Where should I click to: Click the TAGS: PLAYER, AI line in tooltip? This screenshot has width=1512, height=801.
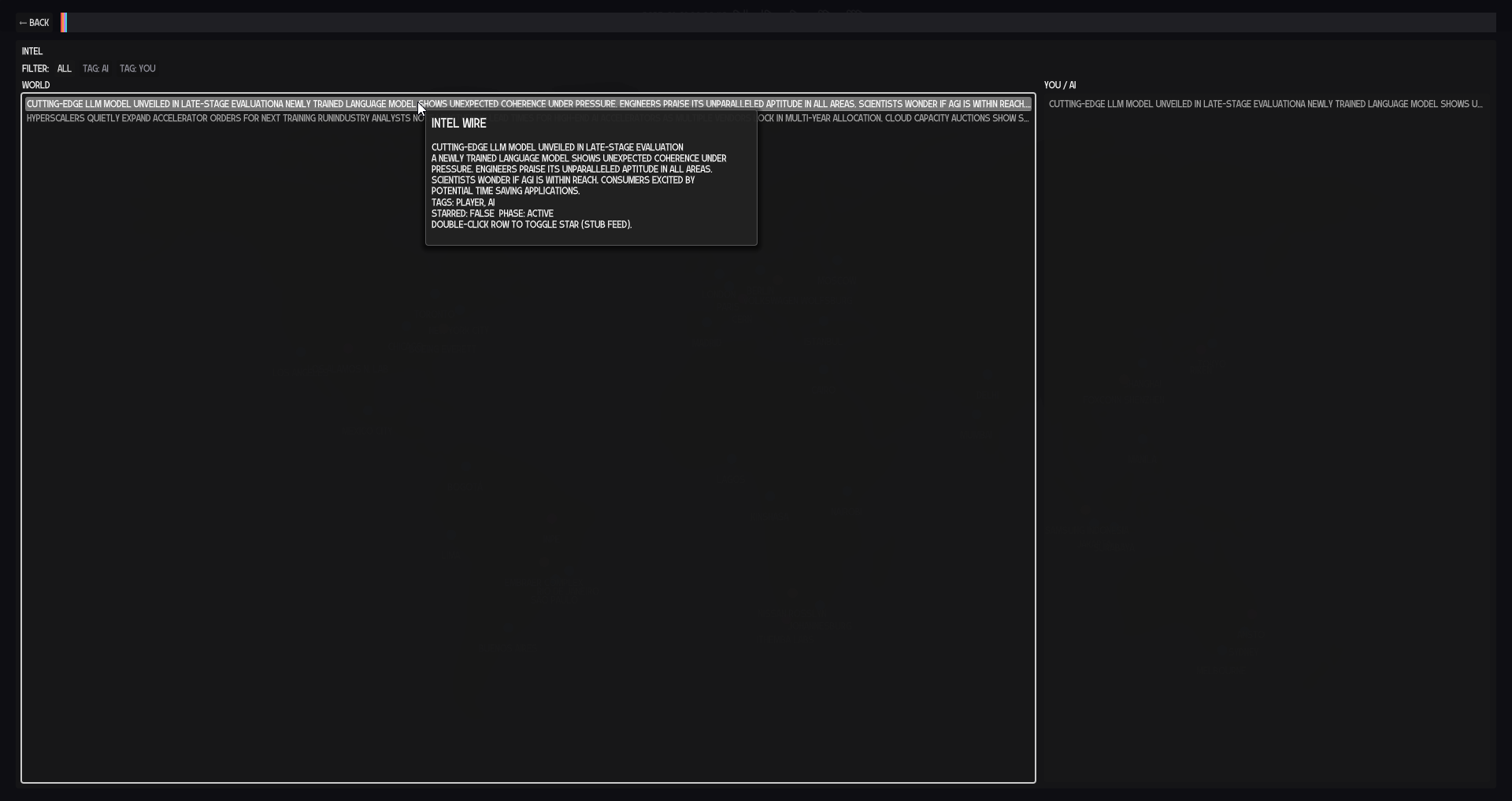[x=463, y=202]
